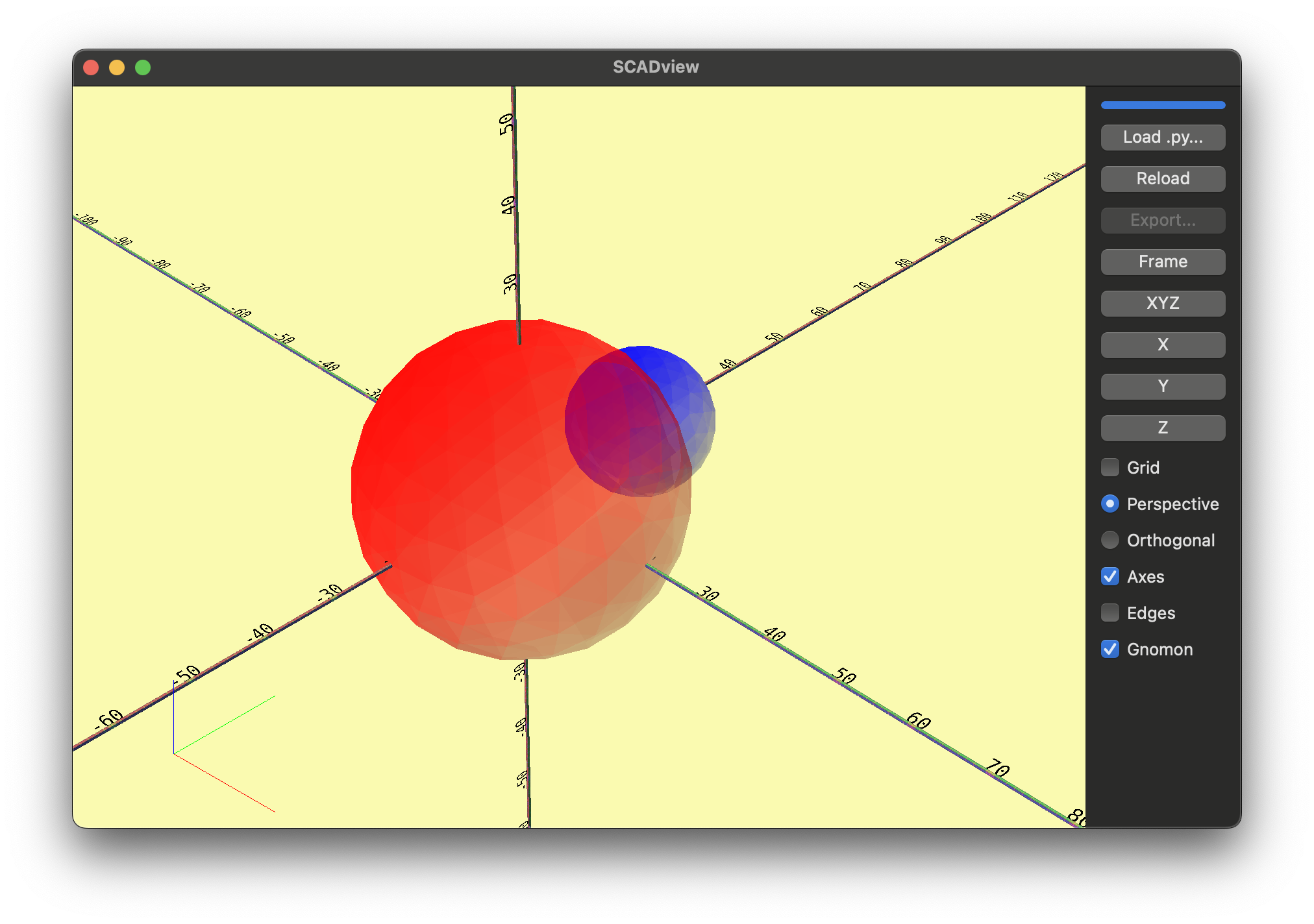Click the Load .py... button

tap(1163, 138)
